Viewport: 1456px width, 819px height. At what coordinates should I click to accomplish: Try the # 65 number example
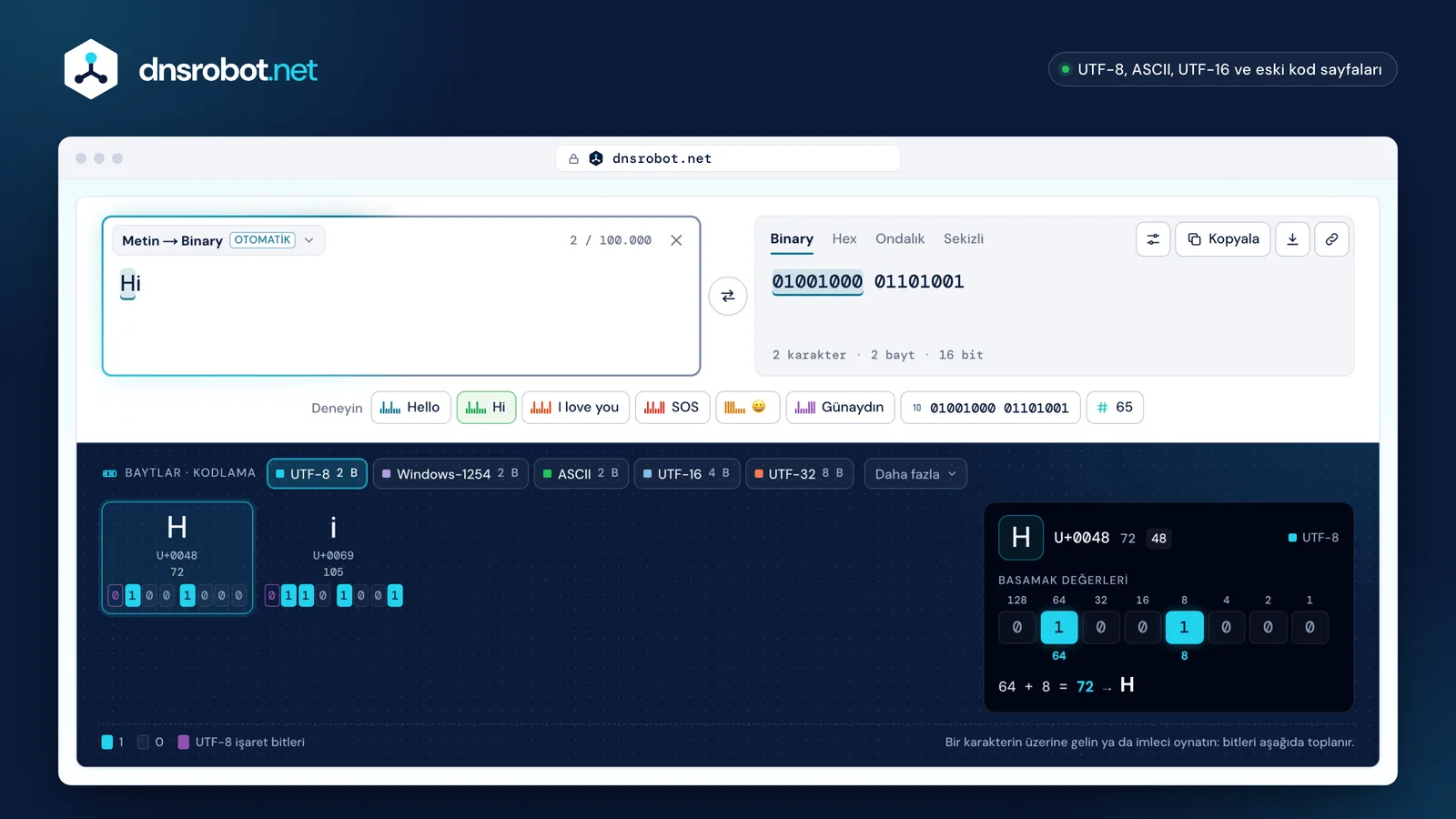pyautogui.click(x=1115, y=408)
